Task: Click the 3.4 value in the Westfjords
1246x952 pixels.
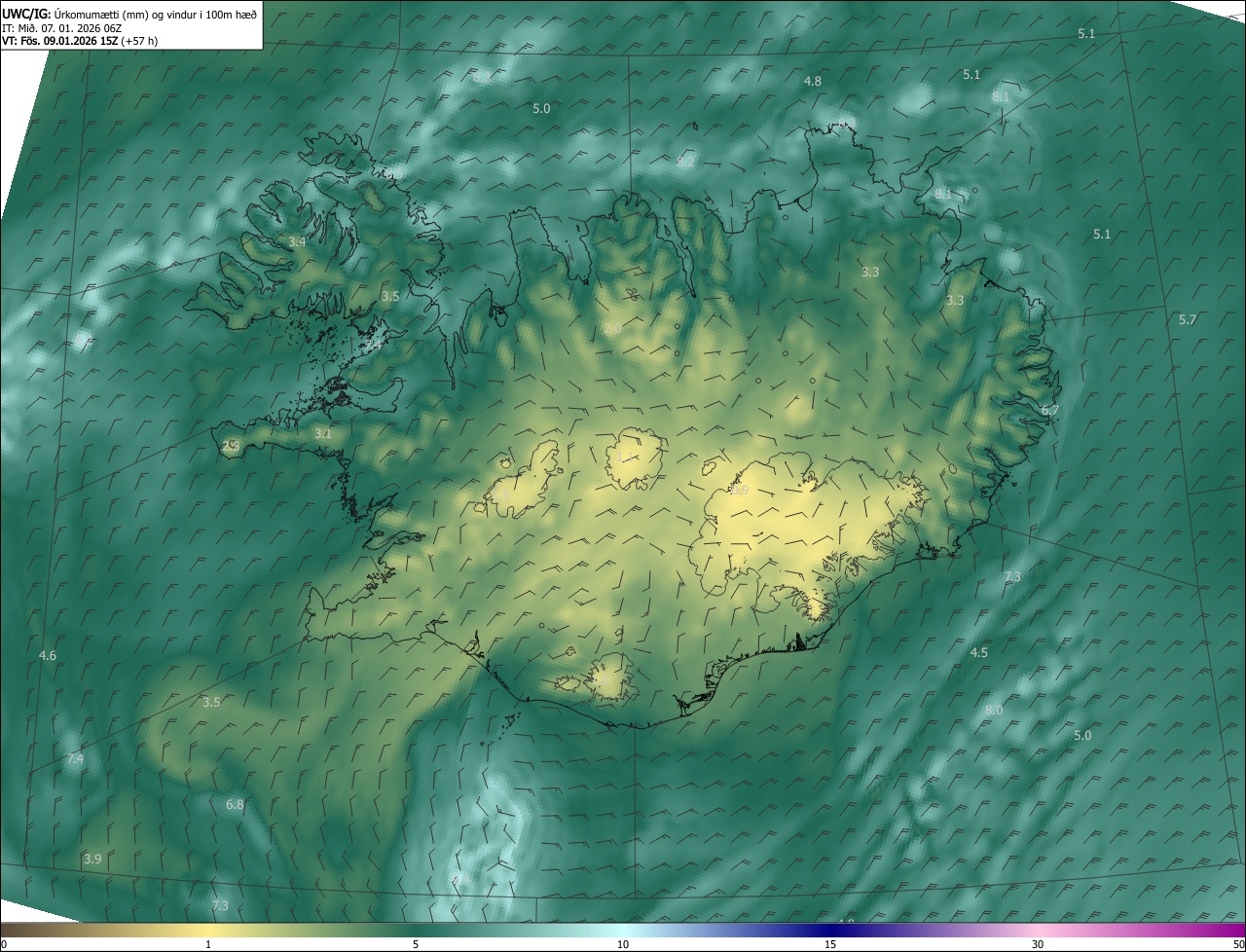Action: point(297,241)
